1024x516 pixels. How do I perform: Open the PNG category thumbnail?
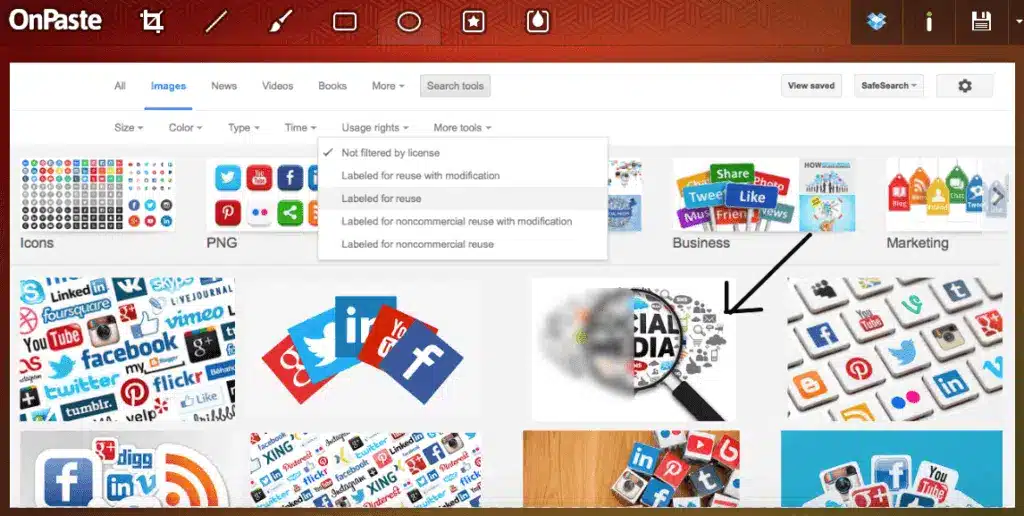coord(263,195)
